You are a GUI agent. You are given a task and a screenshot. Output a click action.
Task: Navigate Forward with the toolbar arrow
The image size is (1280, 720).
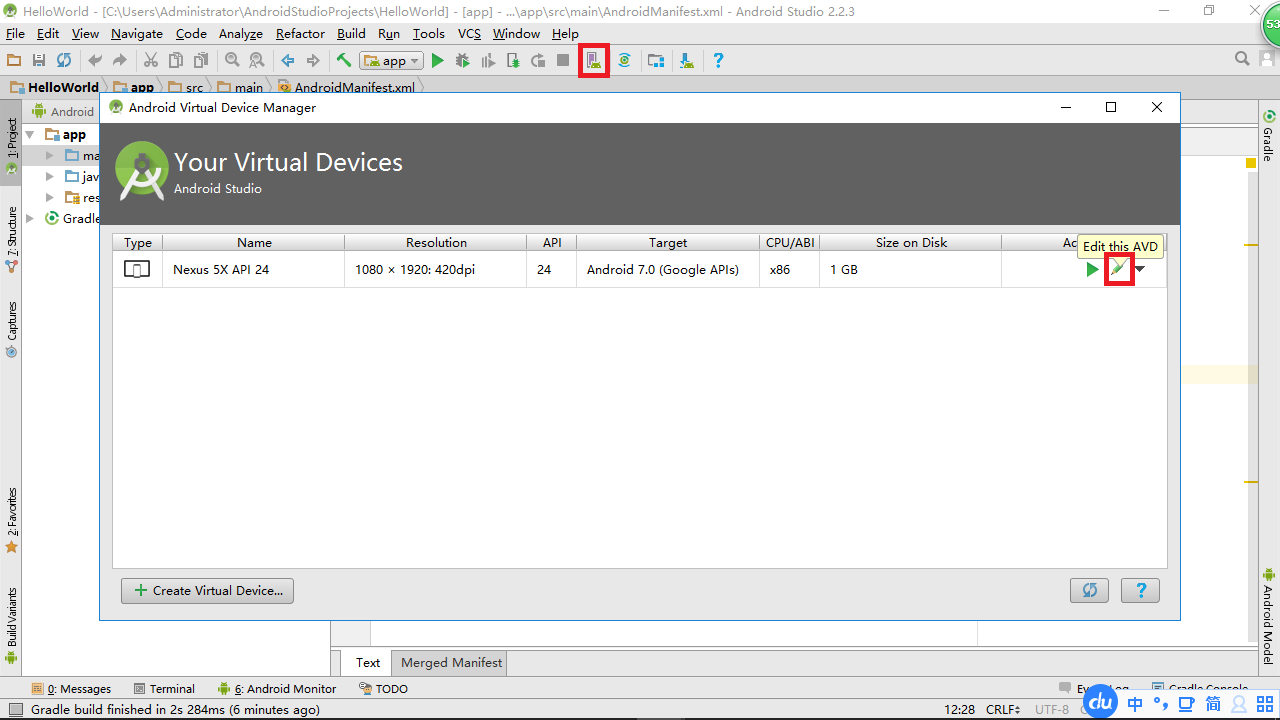313,60
